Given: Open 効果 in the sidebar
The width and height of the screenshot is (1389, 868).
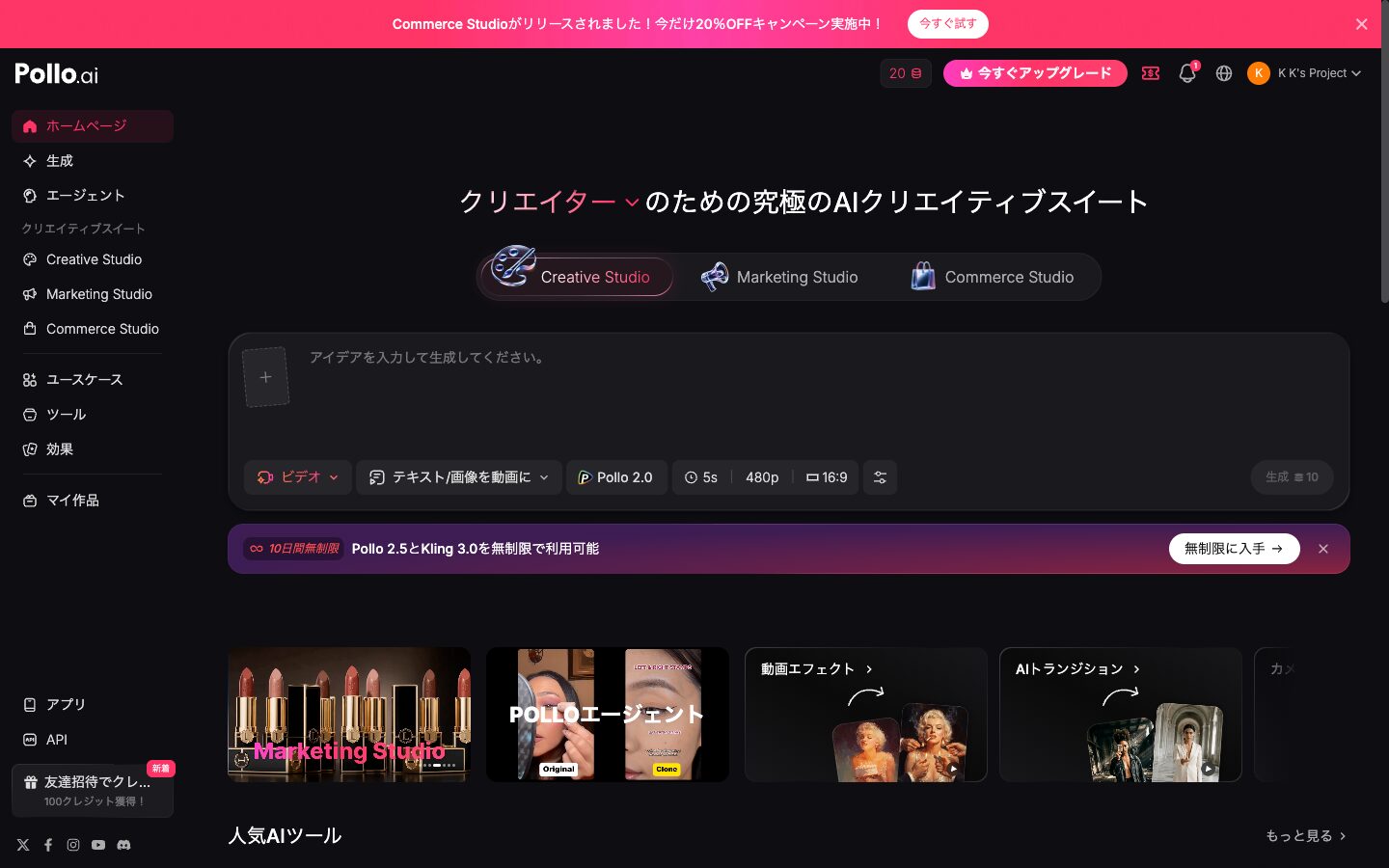Looking at the screenshot, I should pos(93,449).
